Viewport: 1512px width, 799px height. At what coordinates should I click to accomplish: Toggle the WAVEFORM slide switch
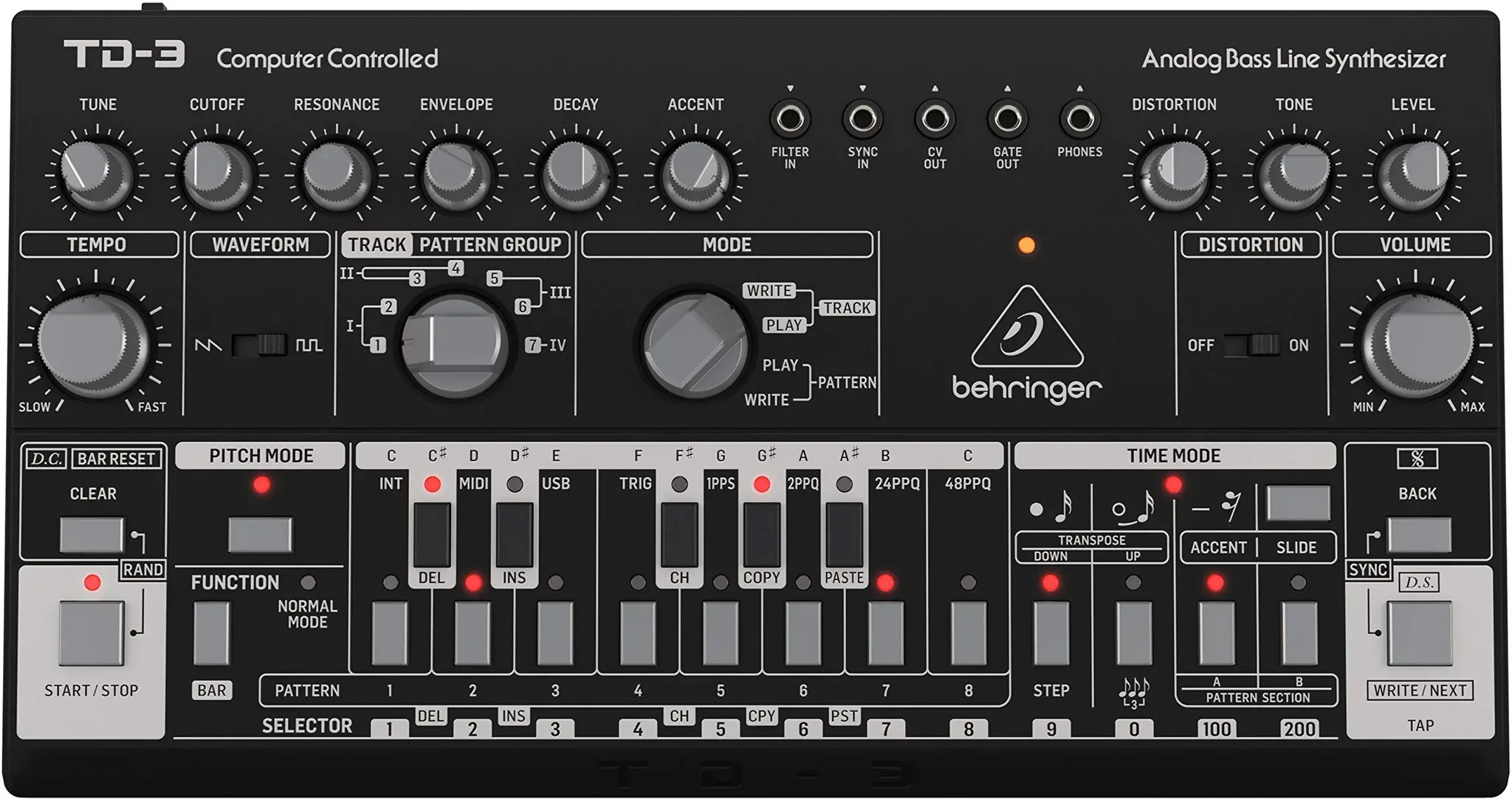(x=259, y=345)
